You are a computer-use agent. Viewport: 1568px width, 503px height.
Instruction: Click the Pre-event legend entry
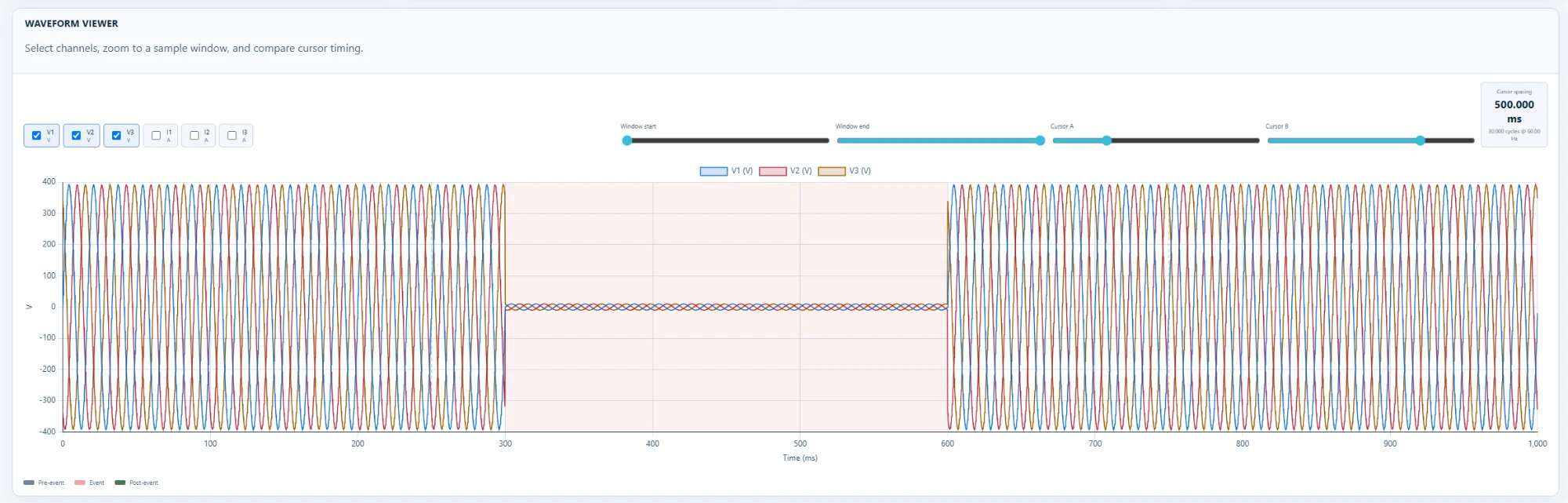point(44,483)
